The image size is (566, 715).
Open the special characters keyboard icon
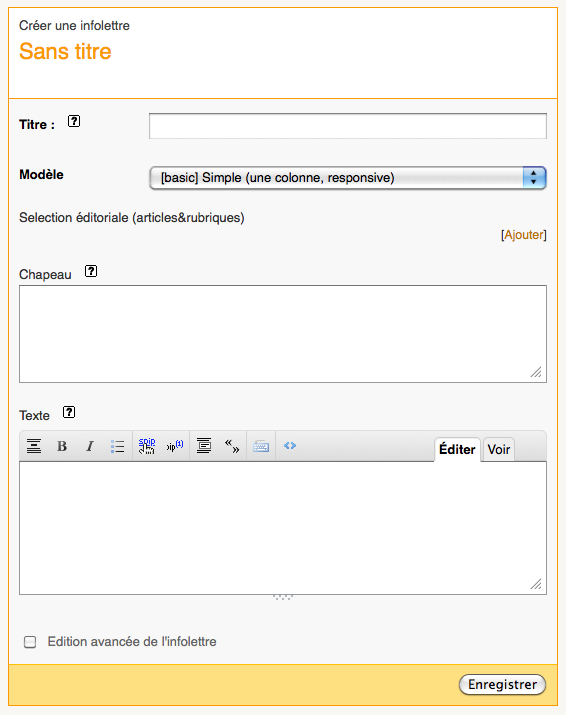261,446
